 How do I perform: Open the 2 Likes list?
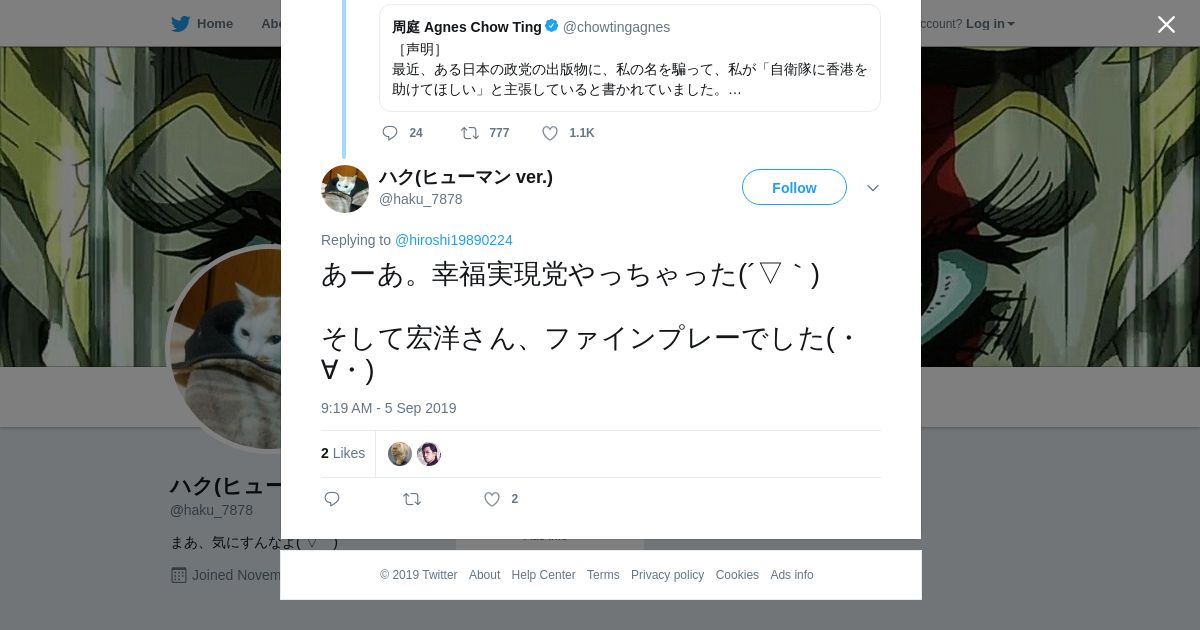click(x=343, y=453)
